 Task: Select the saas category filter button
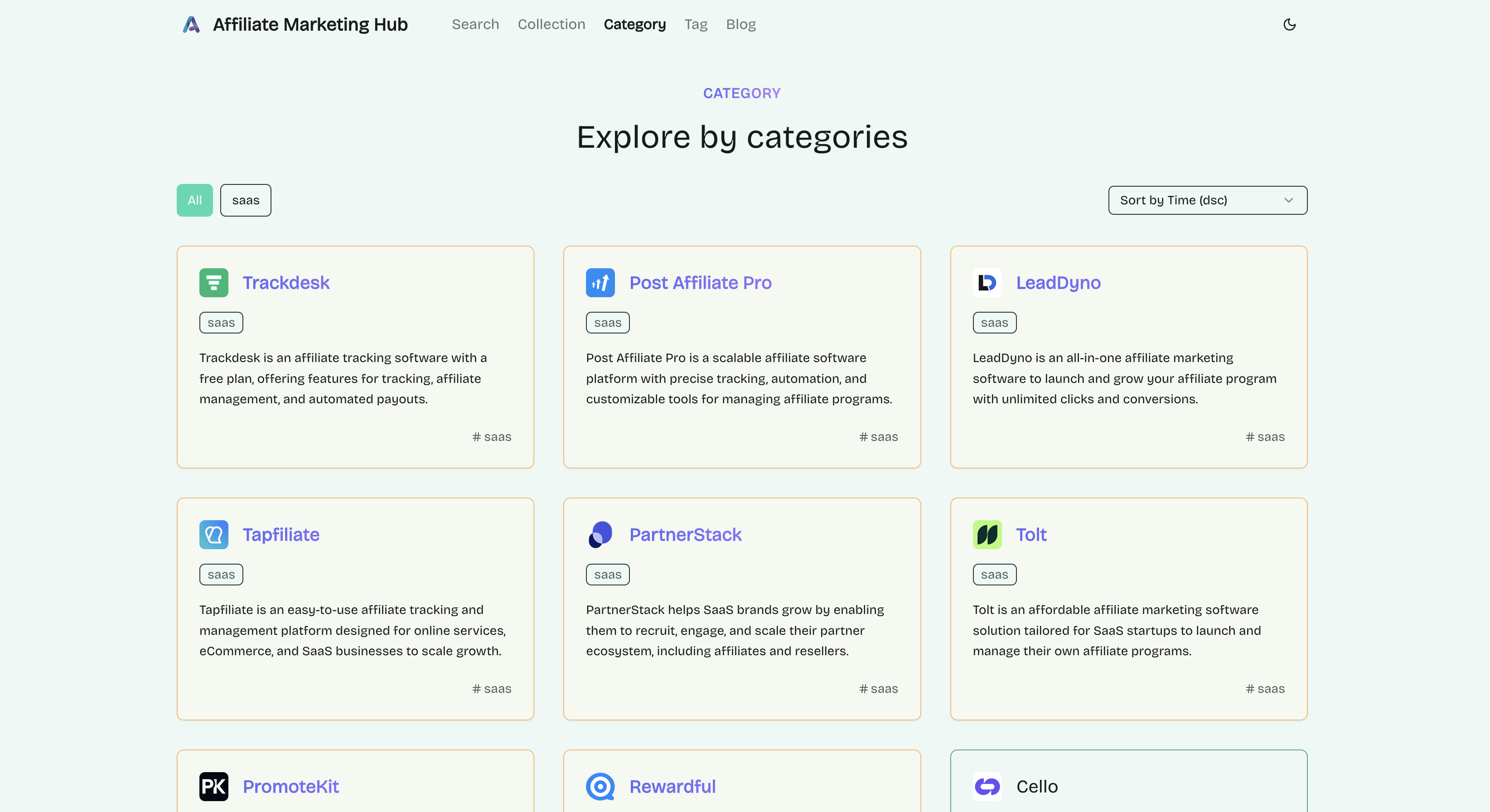coord(245,200)
